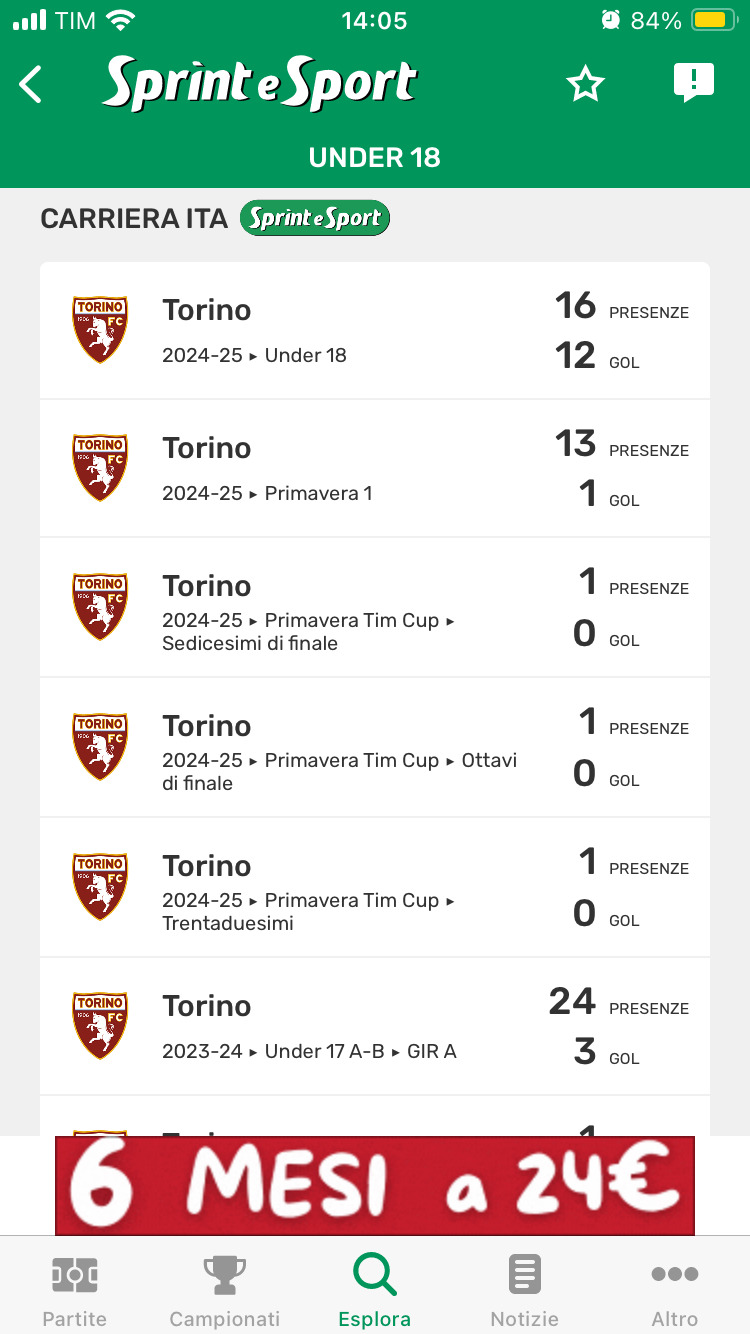
Task: Tap the back arrow icon
Action: coord(32,85)
